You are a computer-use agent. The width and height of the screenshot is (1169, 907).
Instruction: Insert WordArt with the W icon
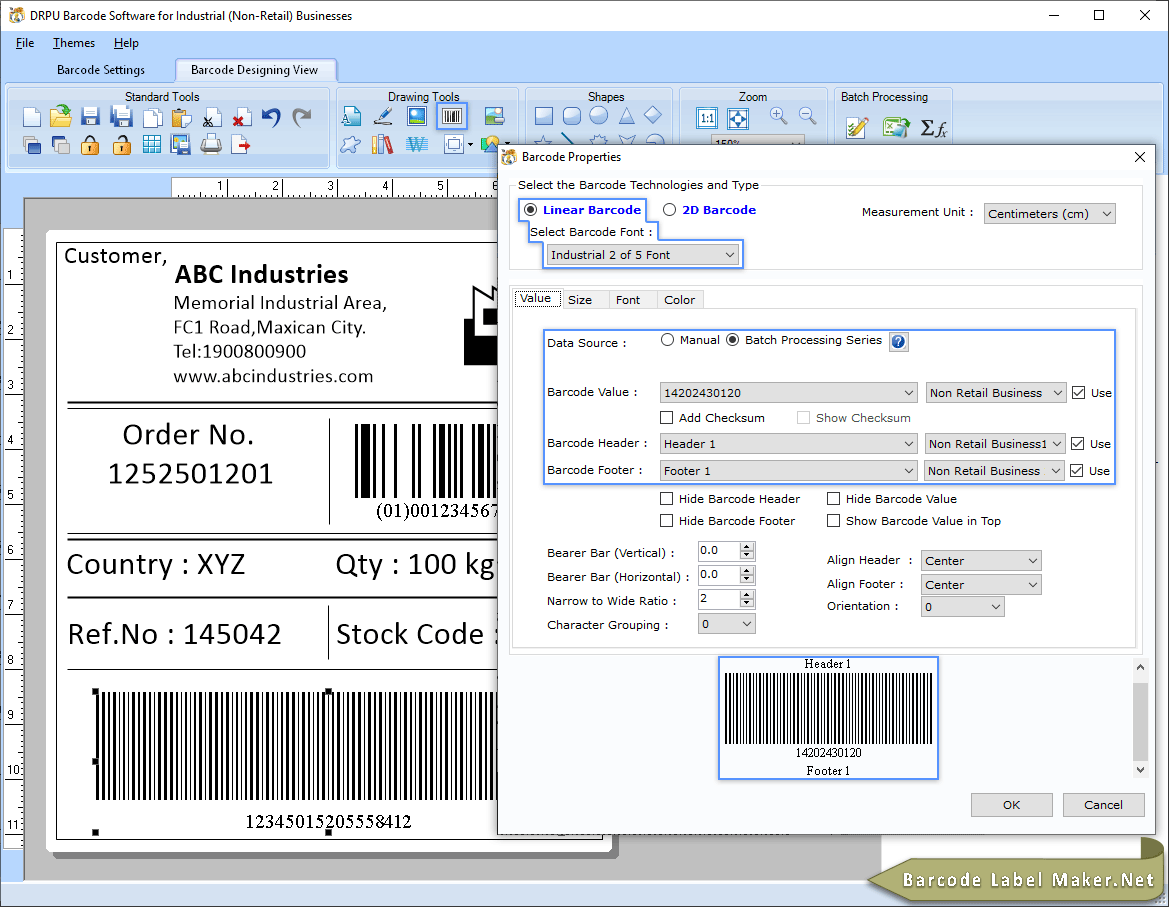click(417, 144)
